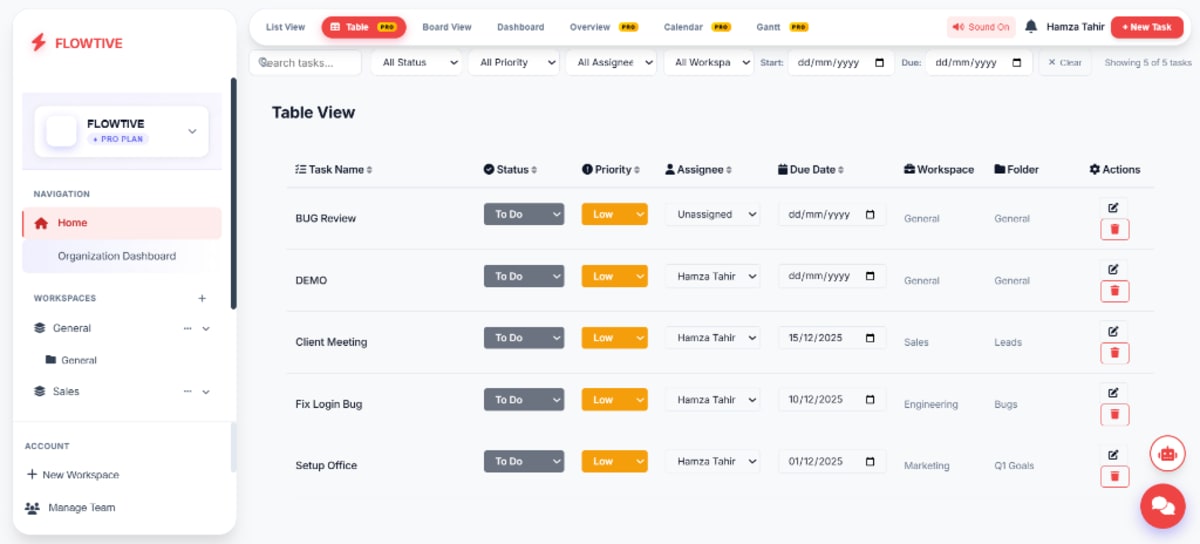Screen dimensions: 1200x544
Task: Open General workspace more options
Action: [x=187, y=328]
